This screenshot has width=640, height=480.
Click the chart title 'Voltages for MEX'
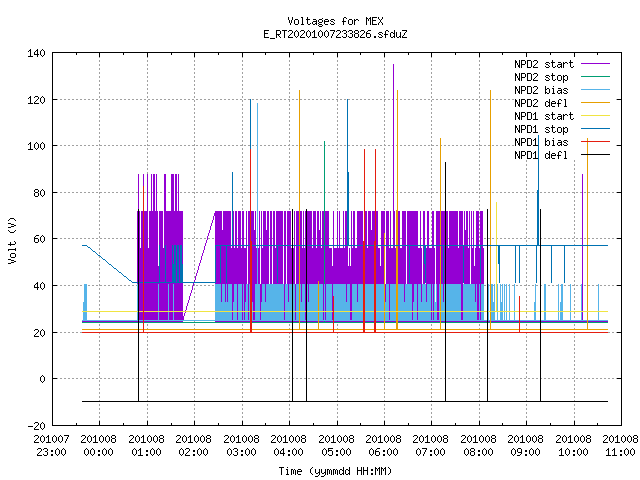point(335,21)
